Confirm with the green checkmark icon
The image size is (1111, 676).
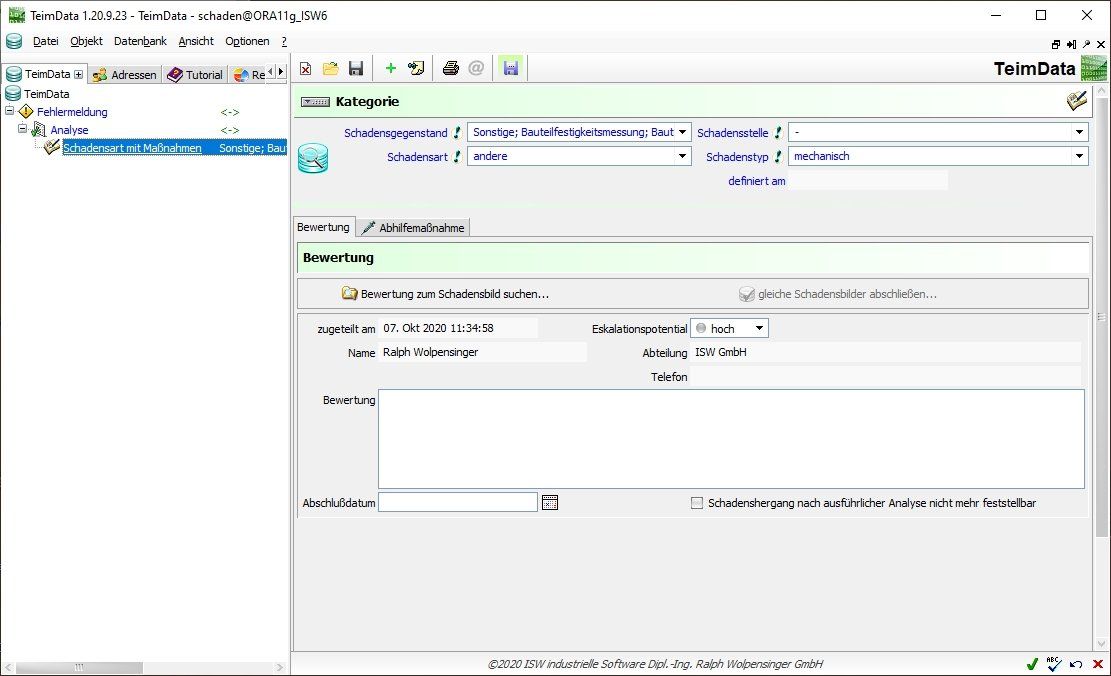[1032, 663]
